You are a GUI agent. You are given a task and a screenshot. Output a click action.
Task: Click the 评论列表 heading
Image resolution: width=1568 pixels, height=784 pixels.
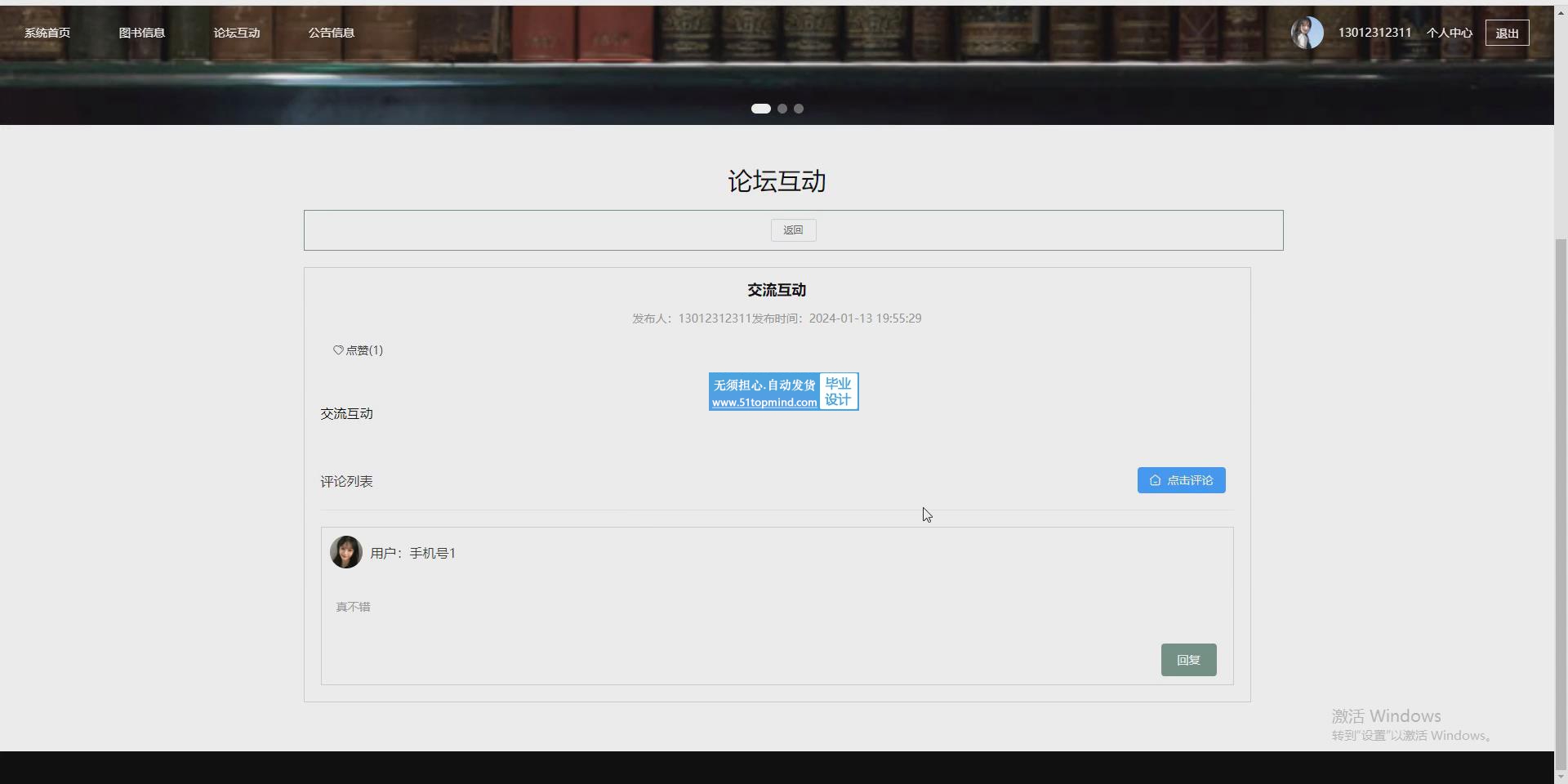tap(346, 482)
